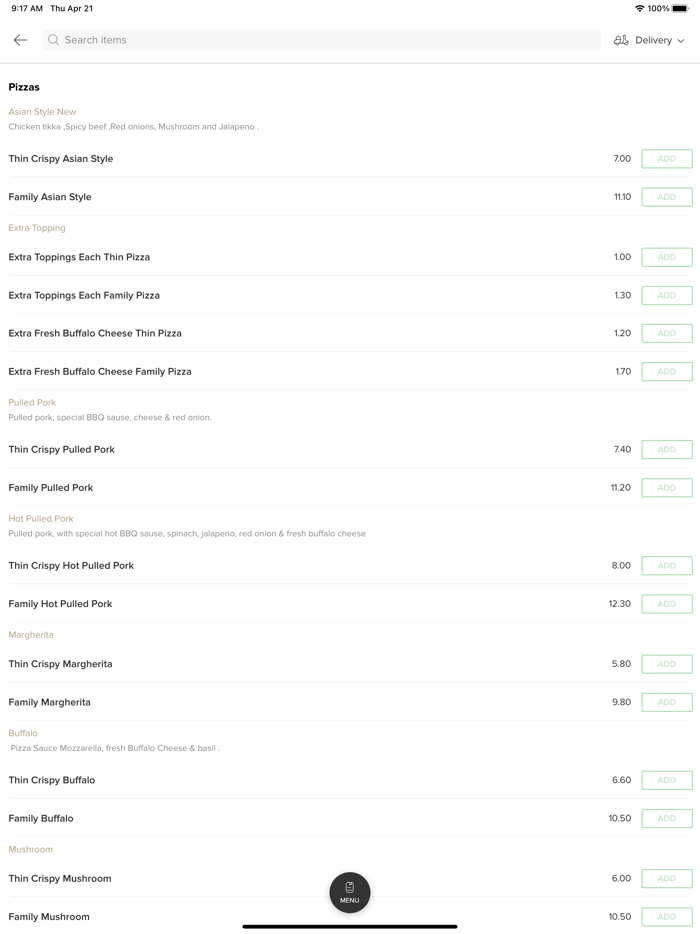The height and width of the screenshot is (934, 700).
Task: Add Thin Crispy Margherita to order
Action: point(666,664)
